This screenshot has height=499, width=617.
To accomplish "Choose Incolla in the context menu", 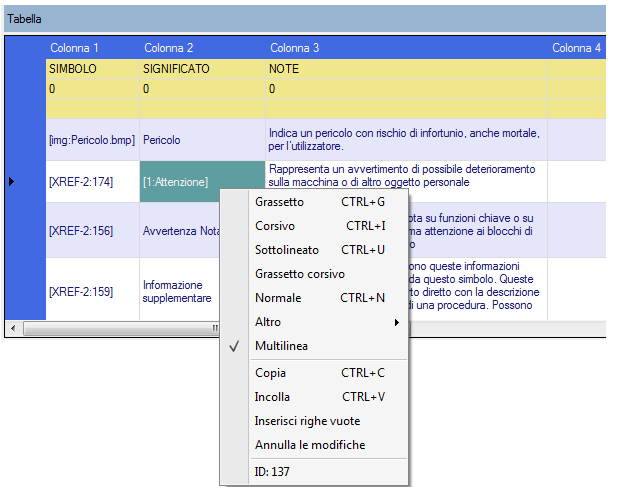I will coord(329,397).
